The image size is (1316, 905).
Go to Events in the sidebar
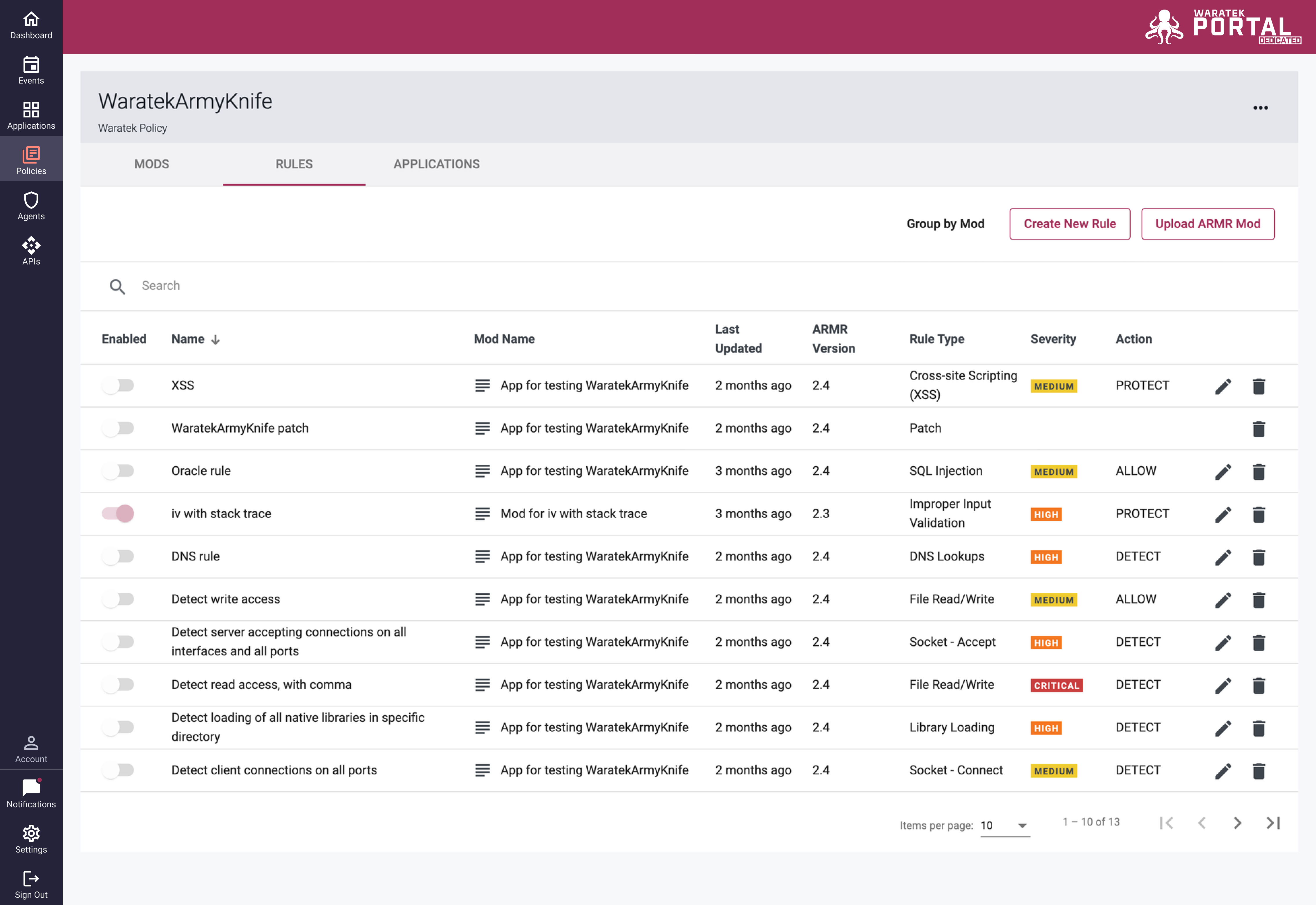31,71
